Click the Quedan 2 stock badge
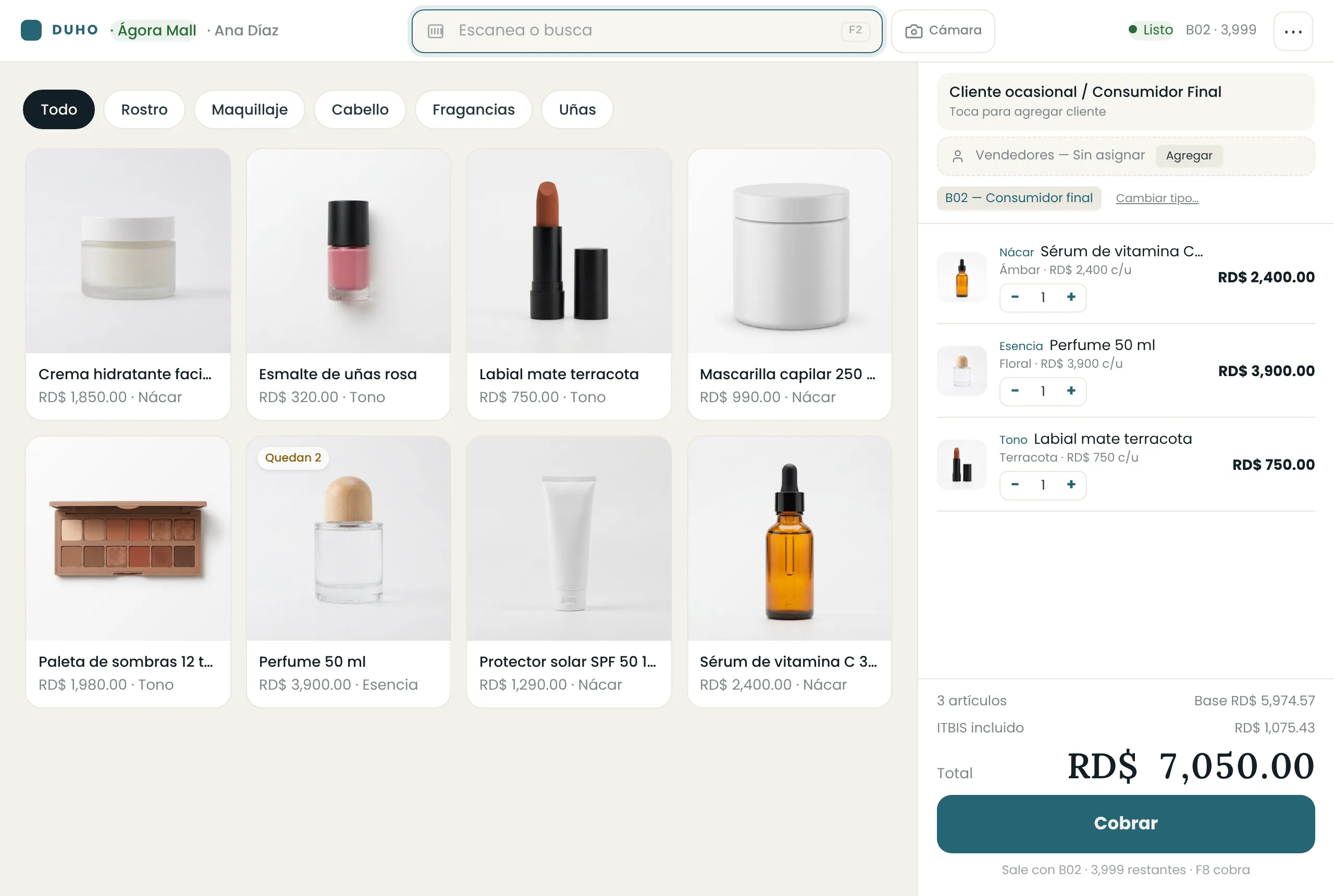 (x=293, y=458)
